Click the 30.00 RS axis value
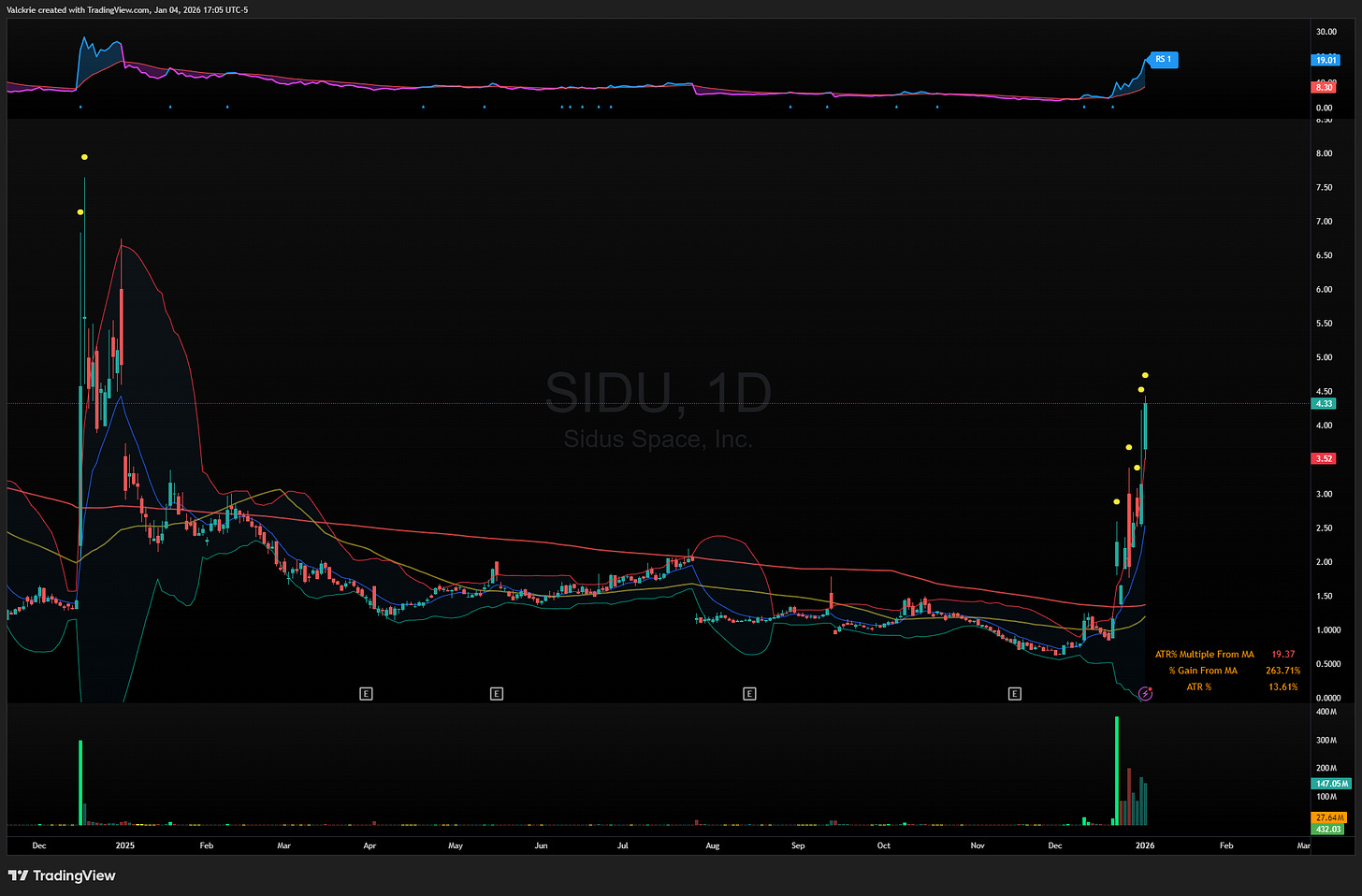Screen dimensions: 1362x896 pyautogui.click(x=1326, y=32)
